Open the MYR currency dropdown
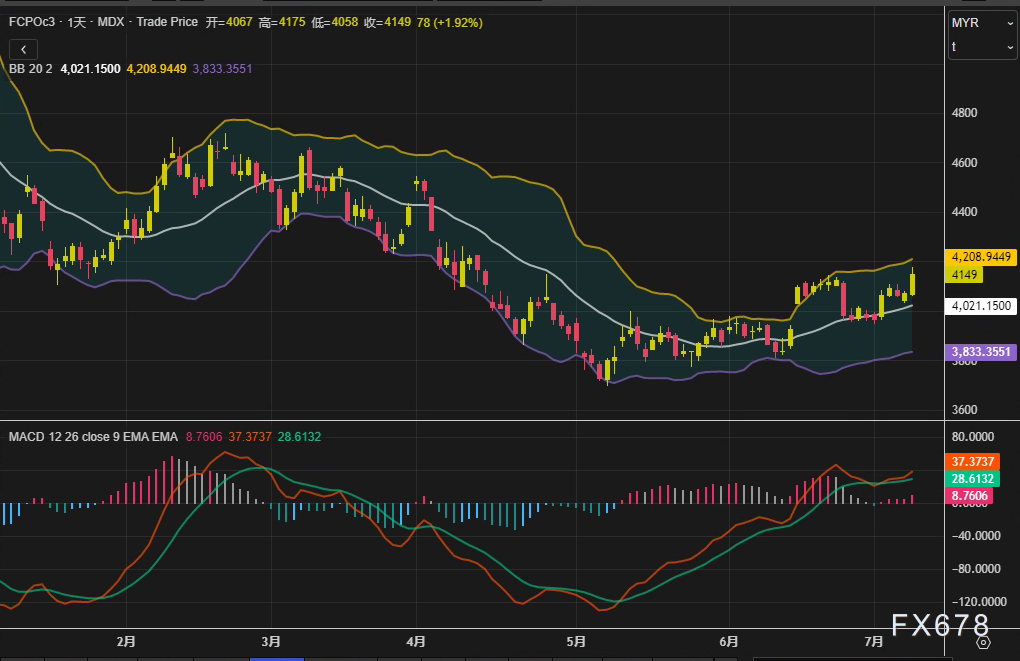Screen dimensions: 1020x661 click(x=983, y=22)
